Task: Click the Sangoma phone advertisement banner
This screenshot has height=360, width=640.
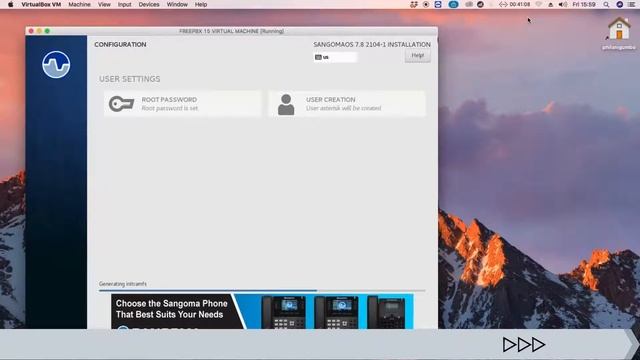Action: pos(262,311)
